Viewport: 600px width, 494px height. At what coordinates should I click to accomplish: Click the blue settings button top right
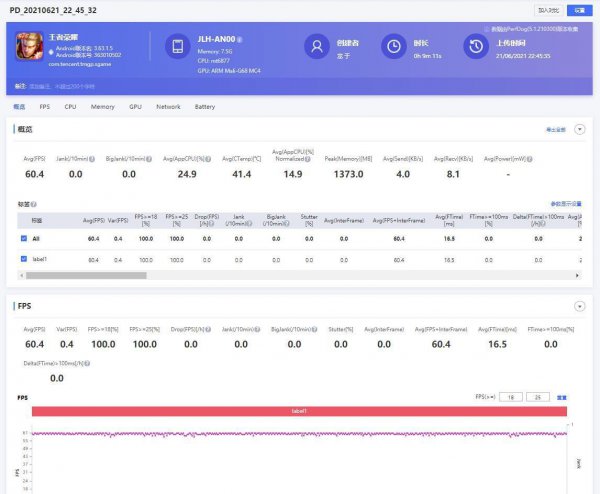(x=577, y=10)
